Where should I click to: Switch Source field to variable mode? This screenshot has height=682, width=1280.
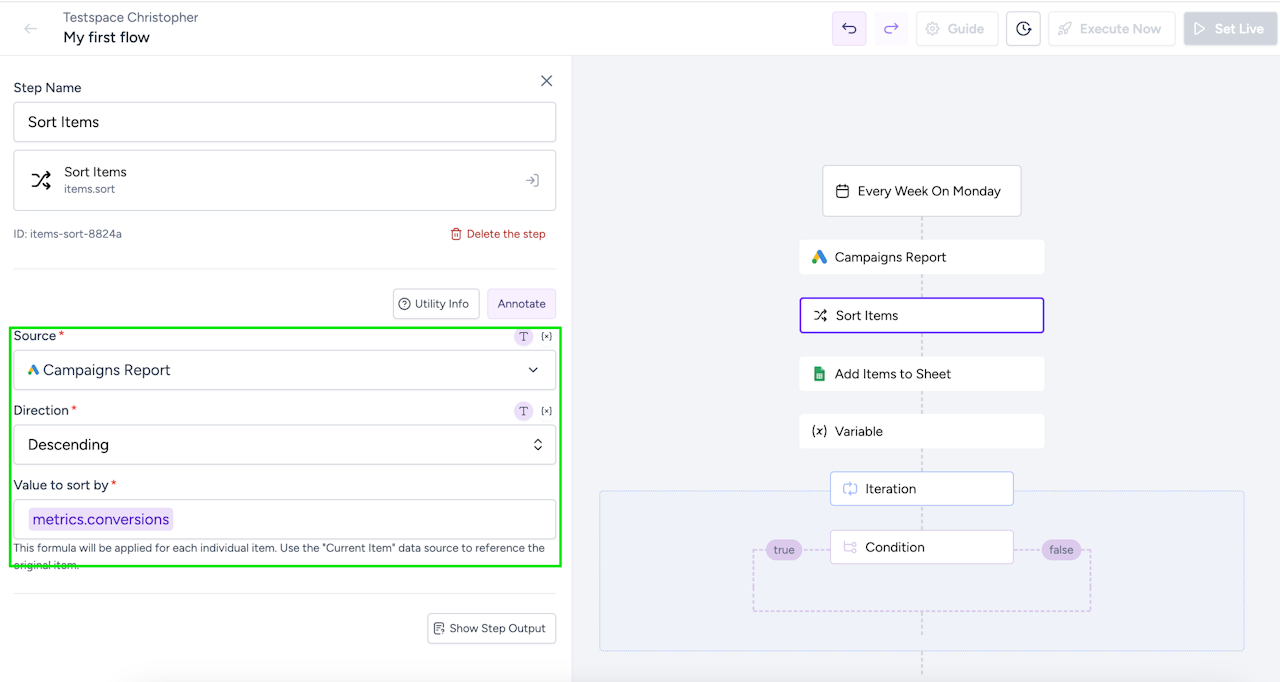[x=546, y=337]
